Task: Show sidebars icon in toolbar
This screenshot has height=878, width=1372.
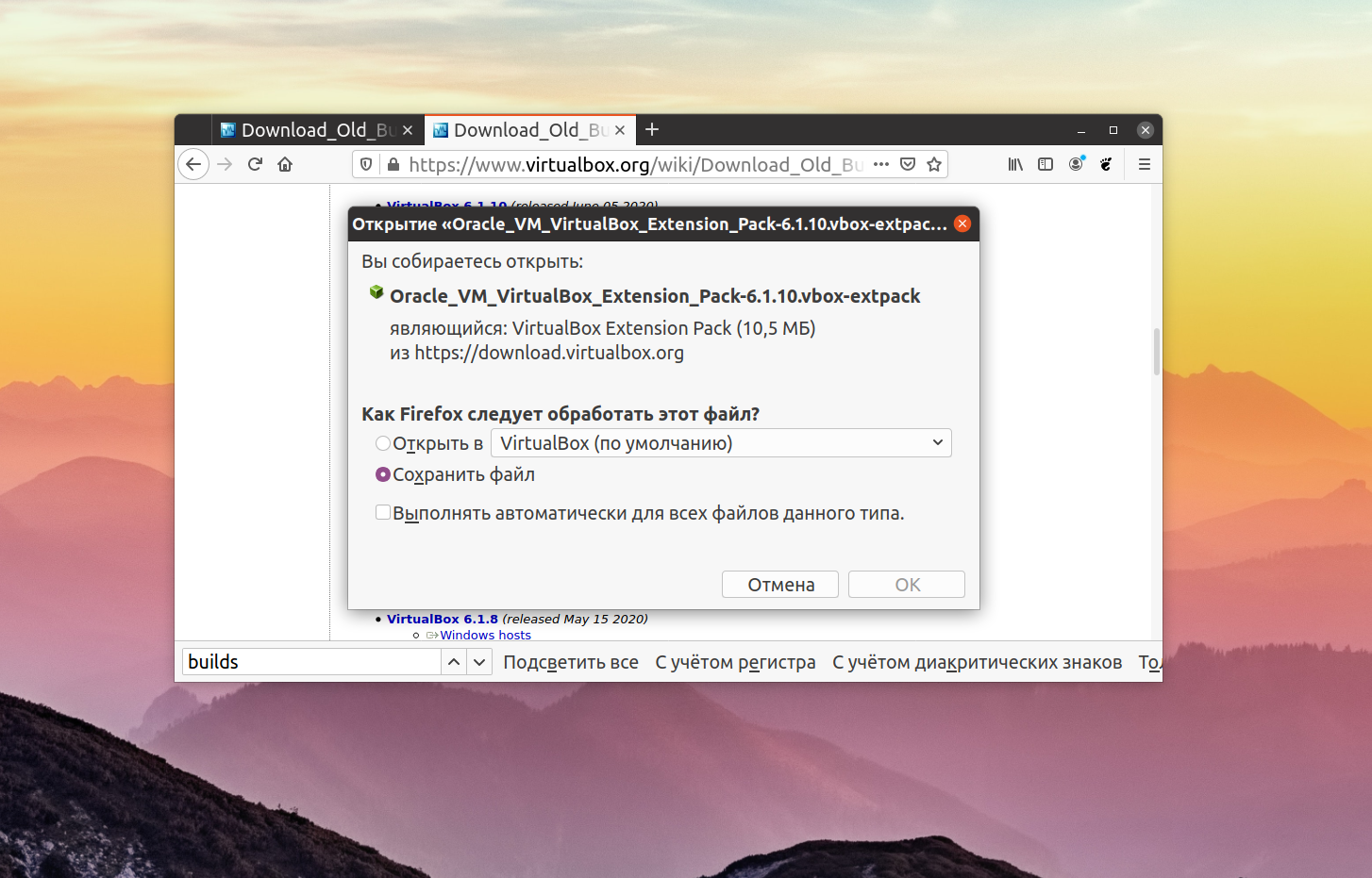Action: [1046, 164]
